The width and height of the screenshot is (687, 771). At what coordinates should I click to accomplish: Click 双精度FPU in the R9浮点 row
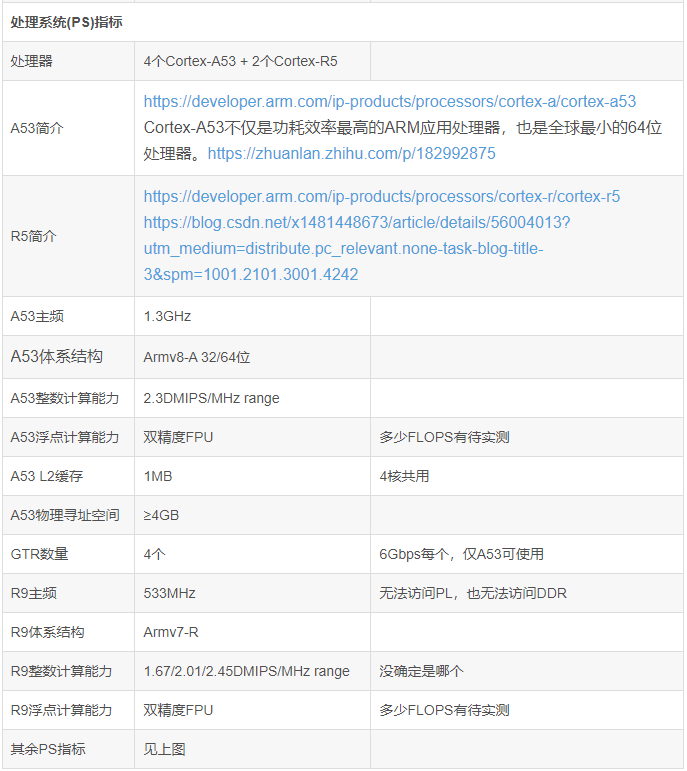coord(178,710)
